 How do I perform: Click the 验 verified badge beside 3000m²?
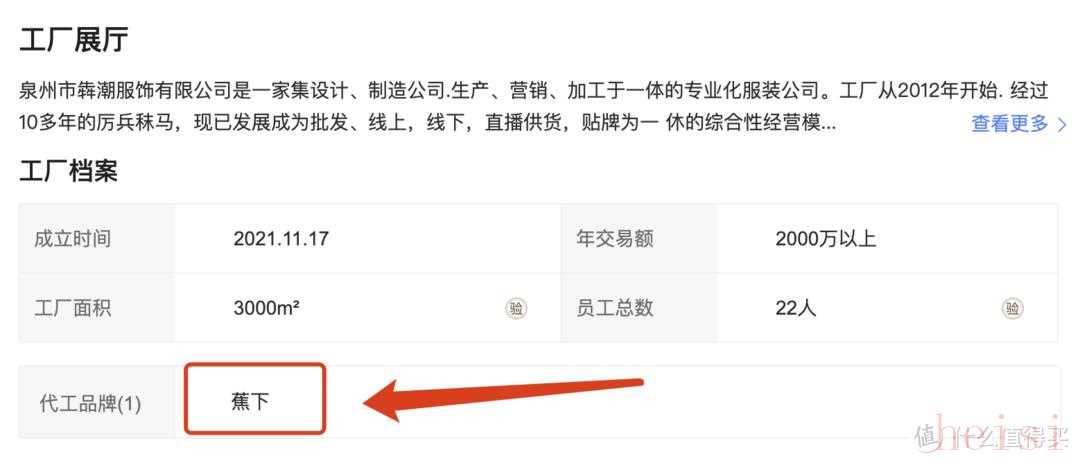pyautogui.click(x=515, y=308)
